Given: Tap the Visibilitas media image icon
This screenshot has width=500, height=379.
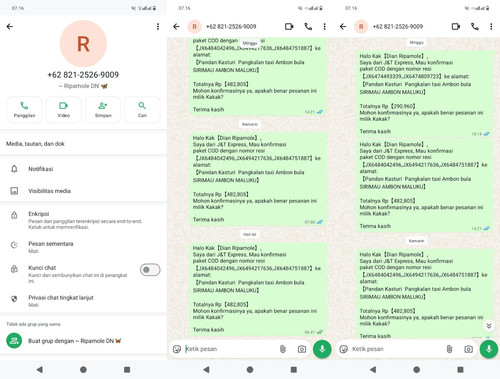Looking at the screenshot, I should (14, 191).
